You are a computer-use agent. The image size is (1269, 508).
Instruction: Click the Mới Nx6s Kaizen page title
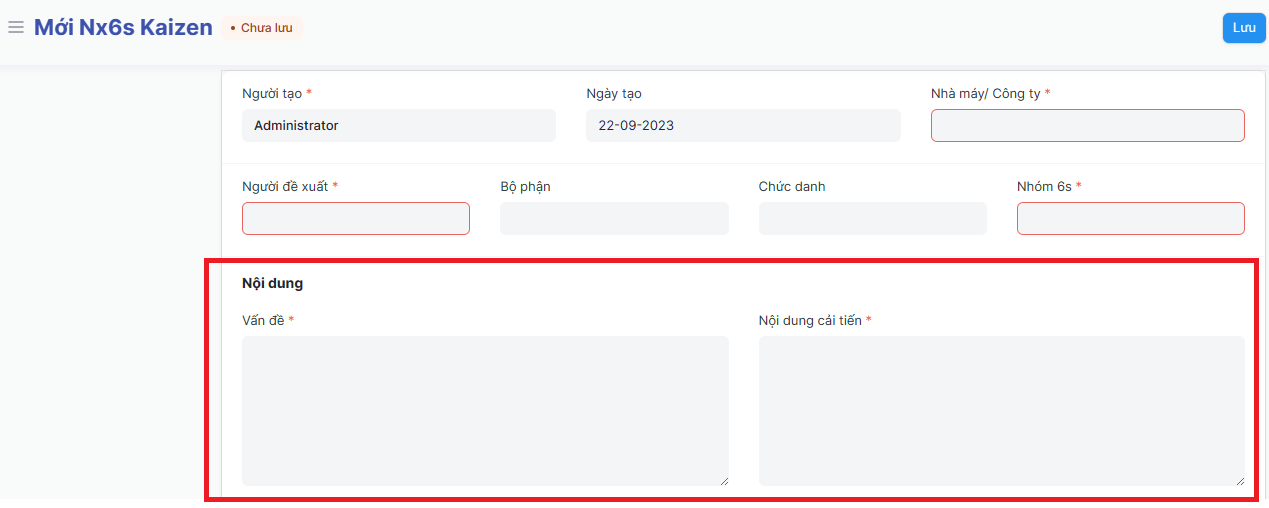coord(123,27)
